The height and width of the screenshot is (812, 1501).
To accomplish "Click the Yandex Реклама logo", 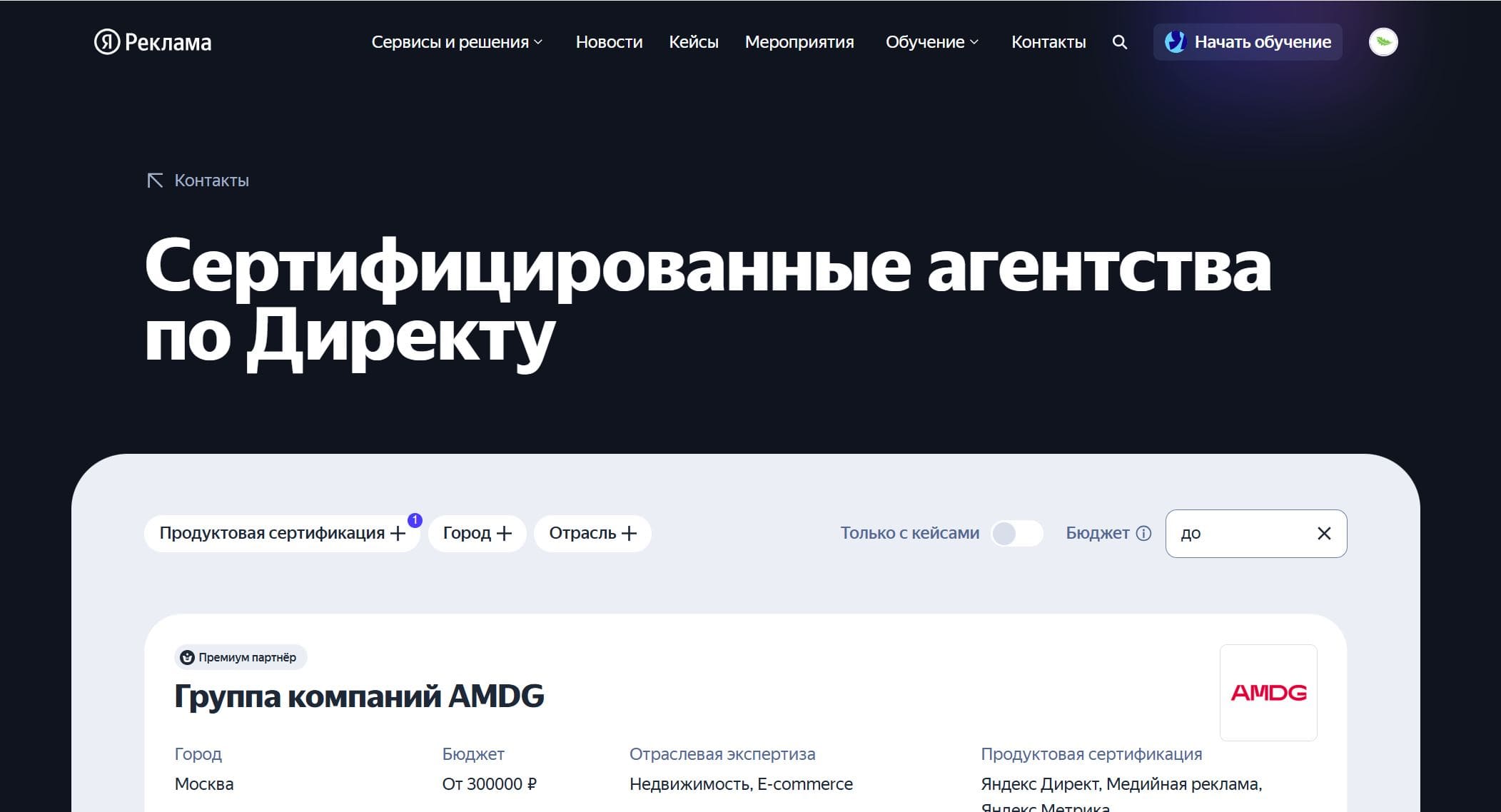I will tap(153, 42).
